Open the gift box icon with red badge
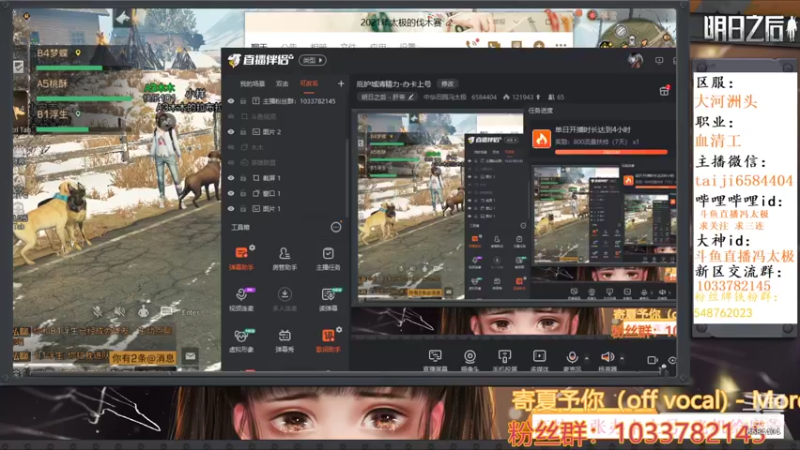The height and width of the screenshot is (450, 800). point(664,91)
